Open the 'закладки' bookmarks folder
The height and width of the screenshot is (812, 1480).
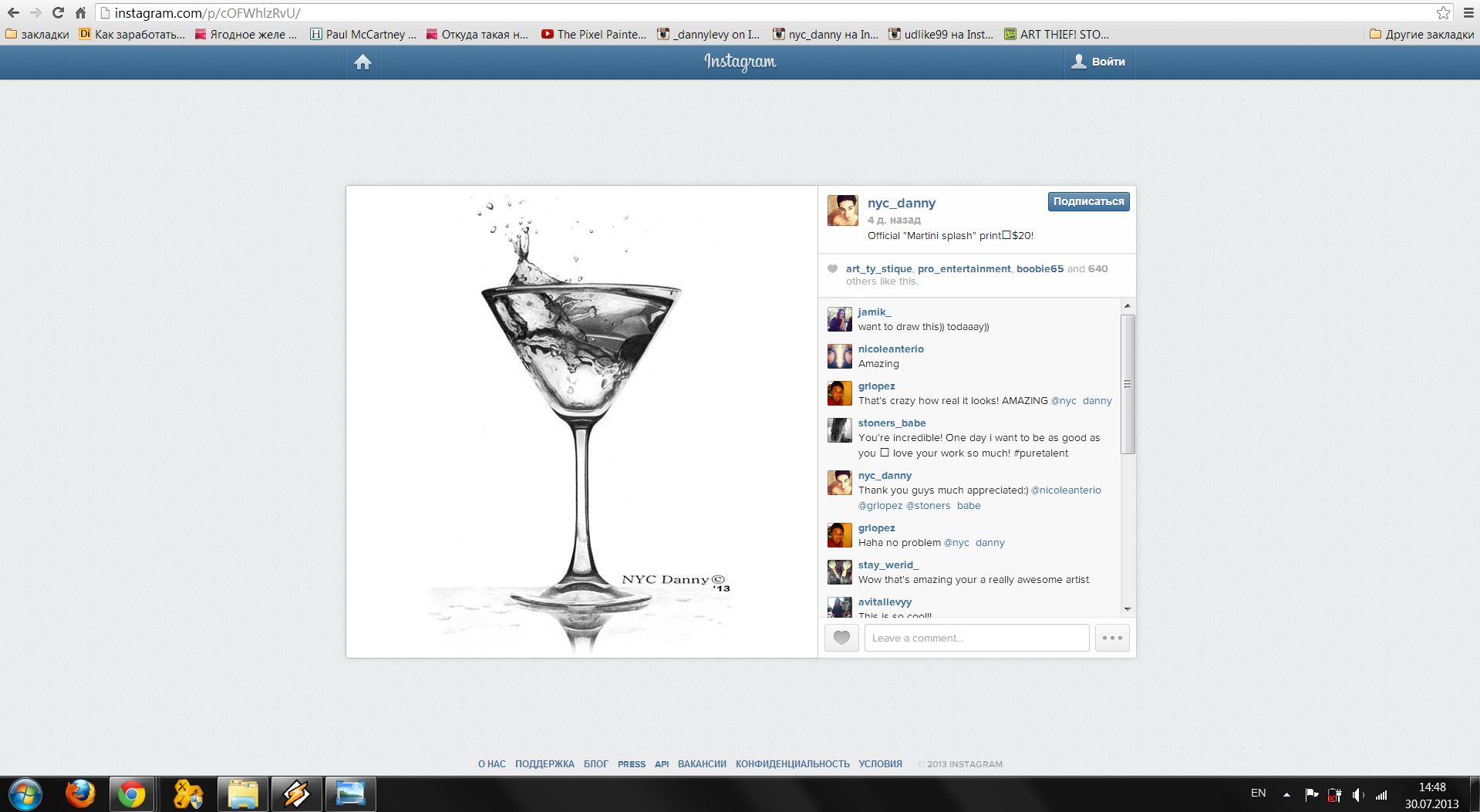pos(37,35)
